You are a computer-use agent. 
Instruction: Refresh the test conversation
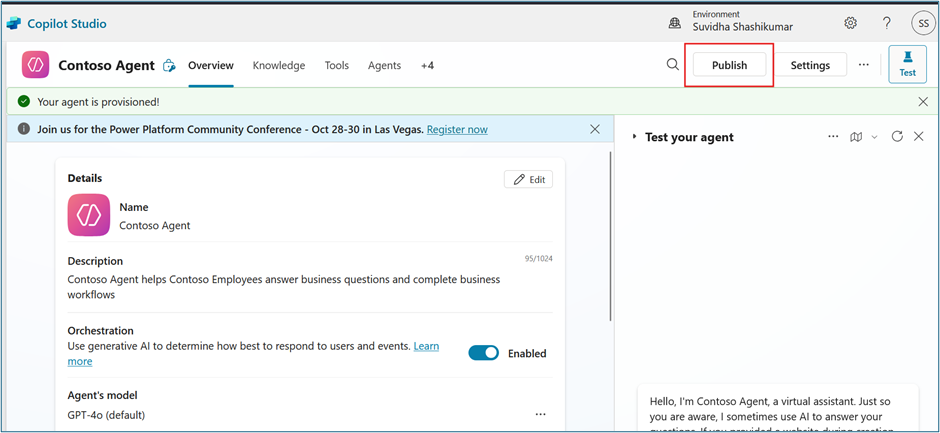tap(897, 136)
